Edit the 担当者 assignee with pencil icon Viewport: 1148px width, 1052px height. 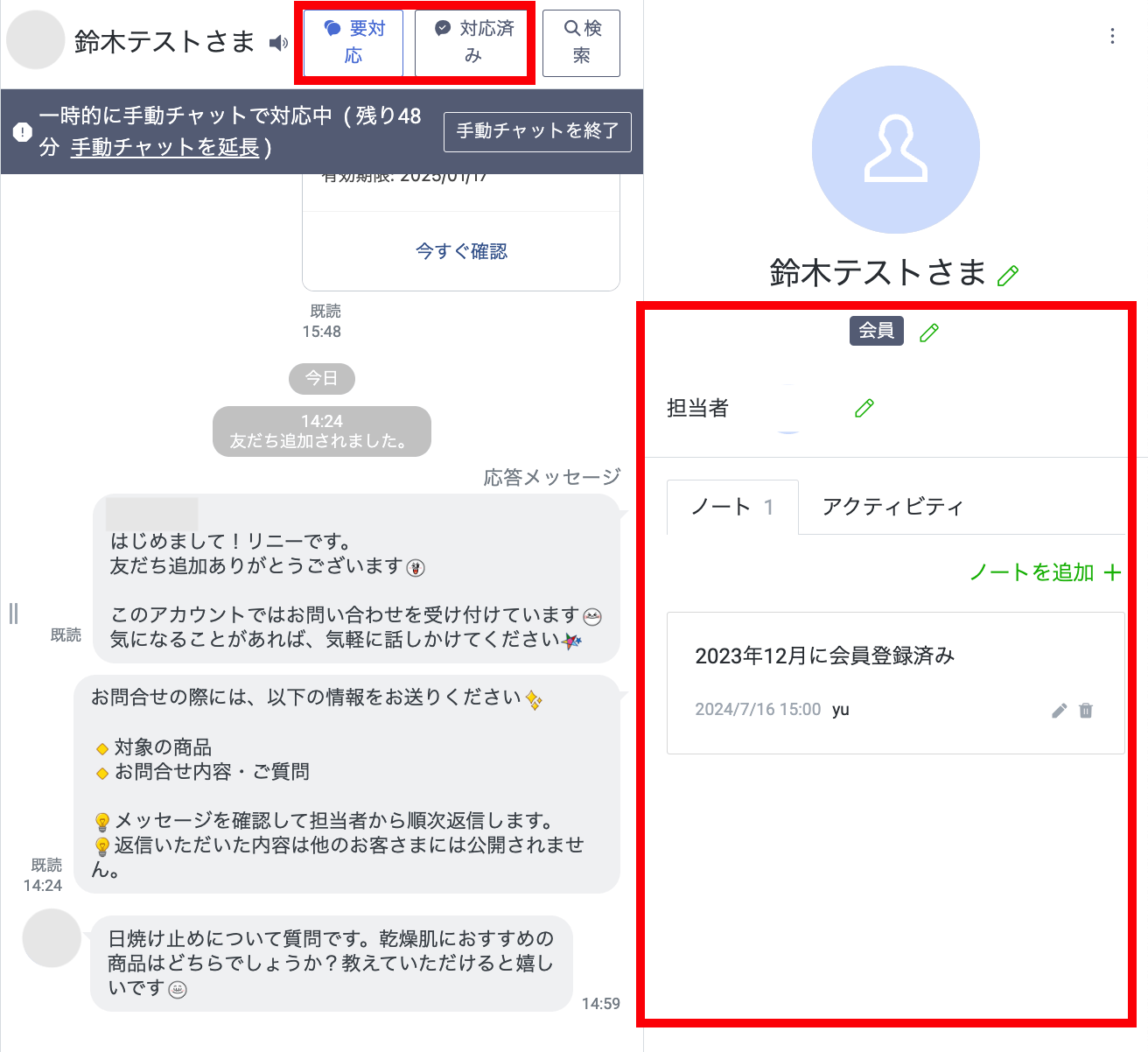click(x=864, y=408)
